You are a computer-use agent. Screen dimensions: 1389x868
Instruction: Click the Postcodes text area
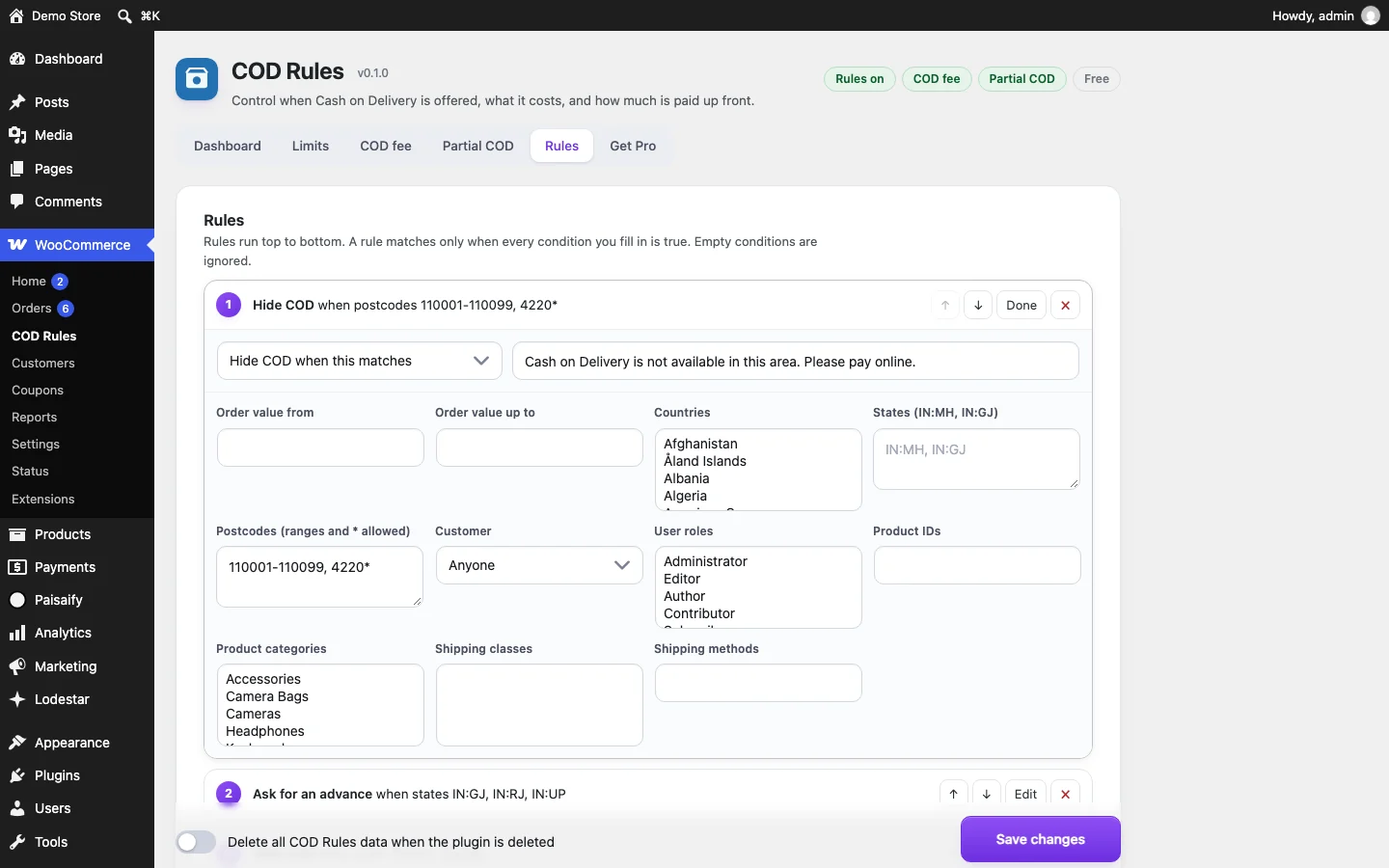tap(320, 577)
